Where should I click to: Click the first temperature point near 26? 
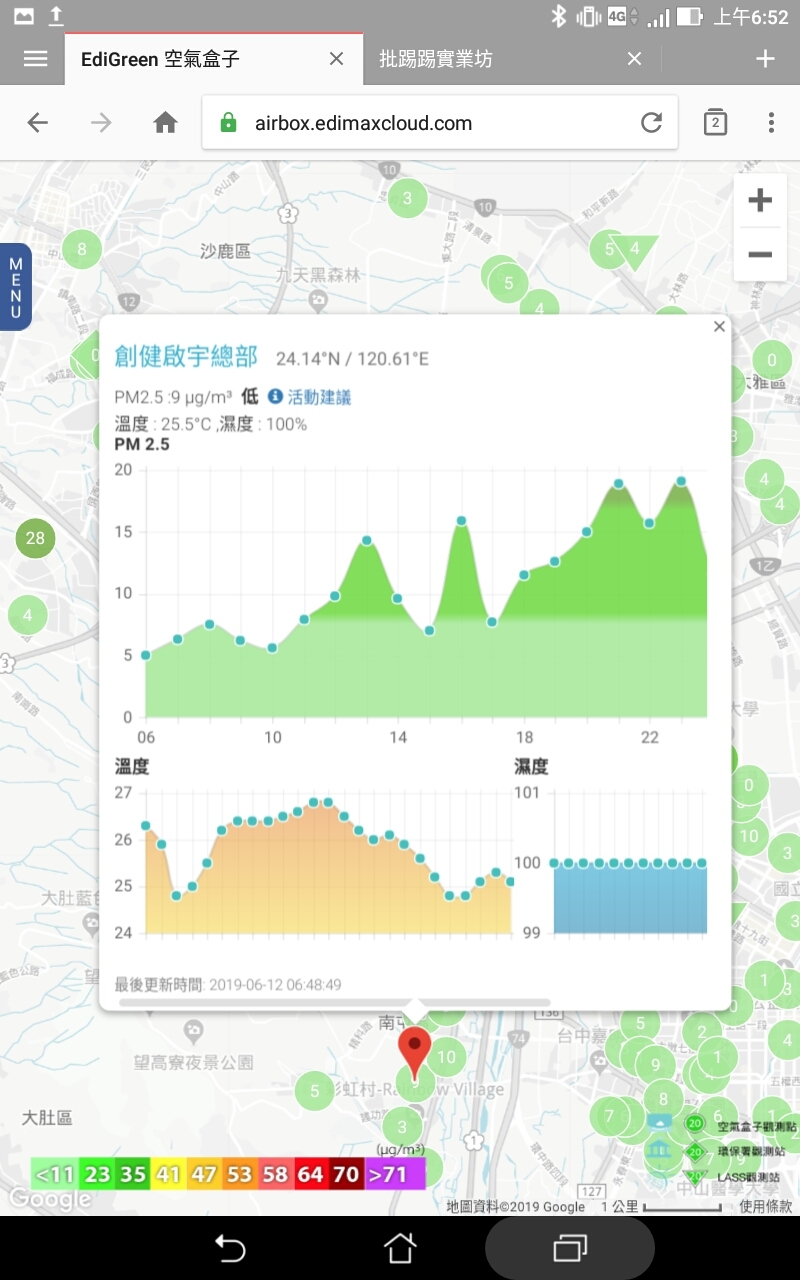click(146, 826)
